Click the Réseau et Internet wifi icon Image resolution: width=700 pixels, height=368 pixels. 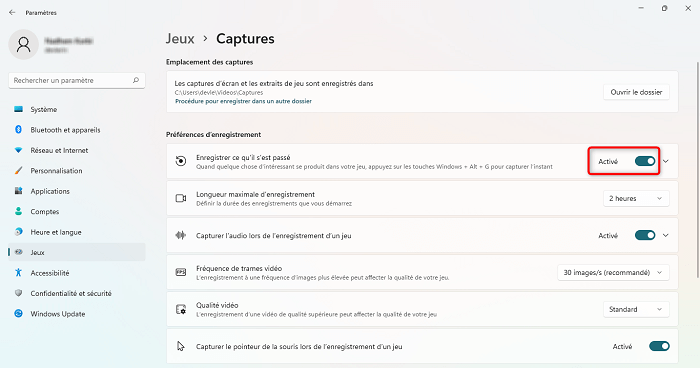click(x=18, y=150)
